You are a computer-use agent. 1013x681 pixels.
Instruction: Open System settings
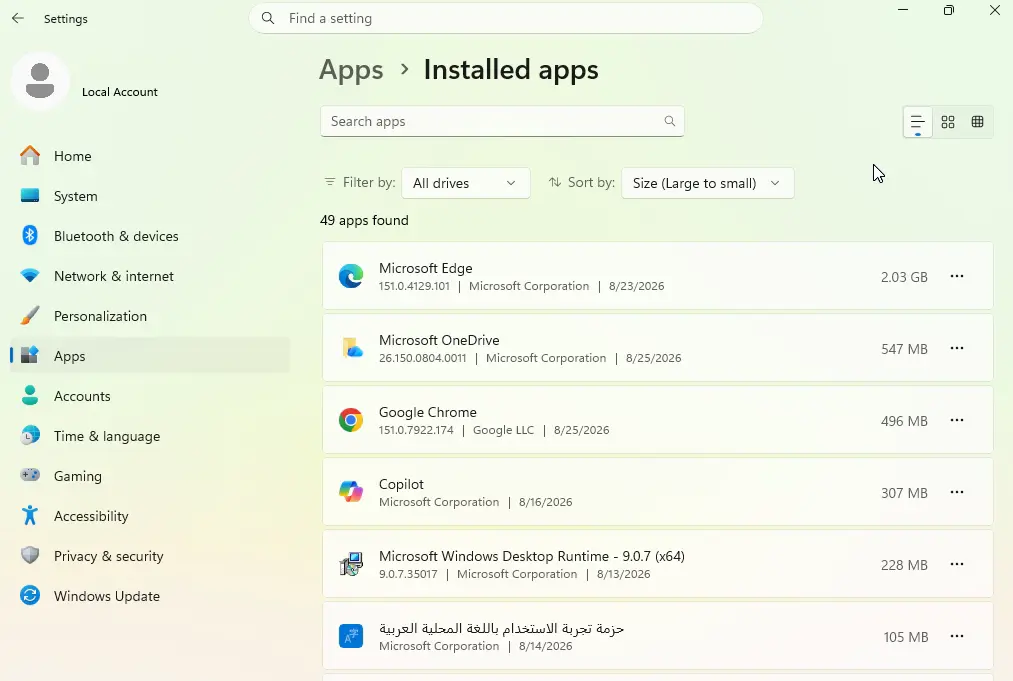[x=150, y=196]
